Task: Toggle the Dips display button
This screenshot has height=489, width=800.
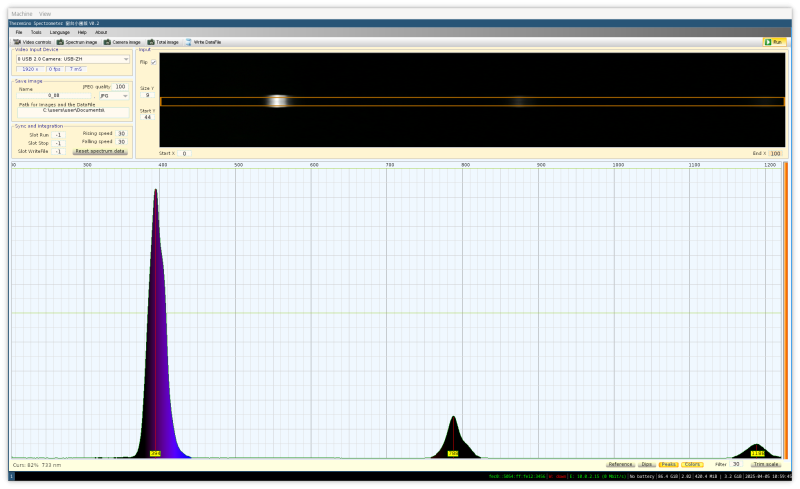Action: pos(647,464)
